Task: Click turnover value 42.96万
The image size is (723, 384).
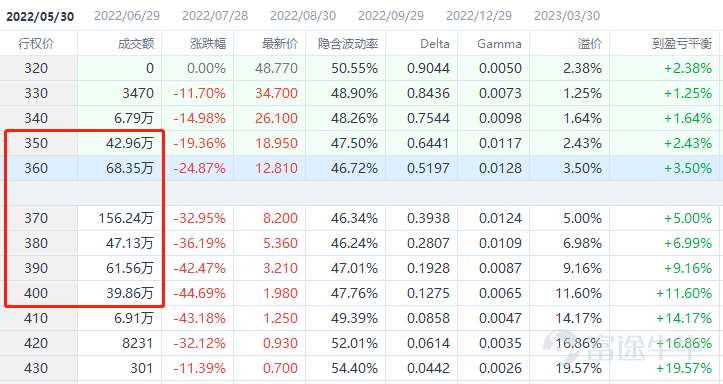Action: [x=130, y=143]
